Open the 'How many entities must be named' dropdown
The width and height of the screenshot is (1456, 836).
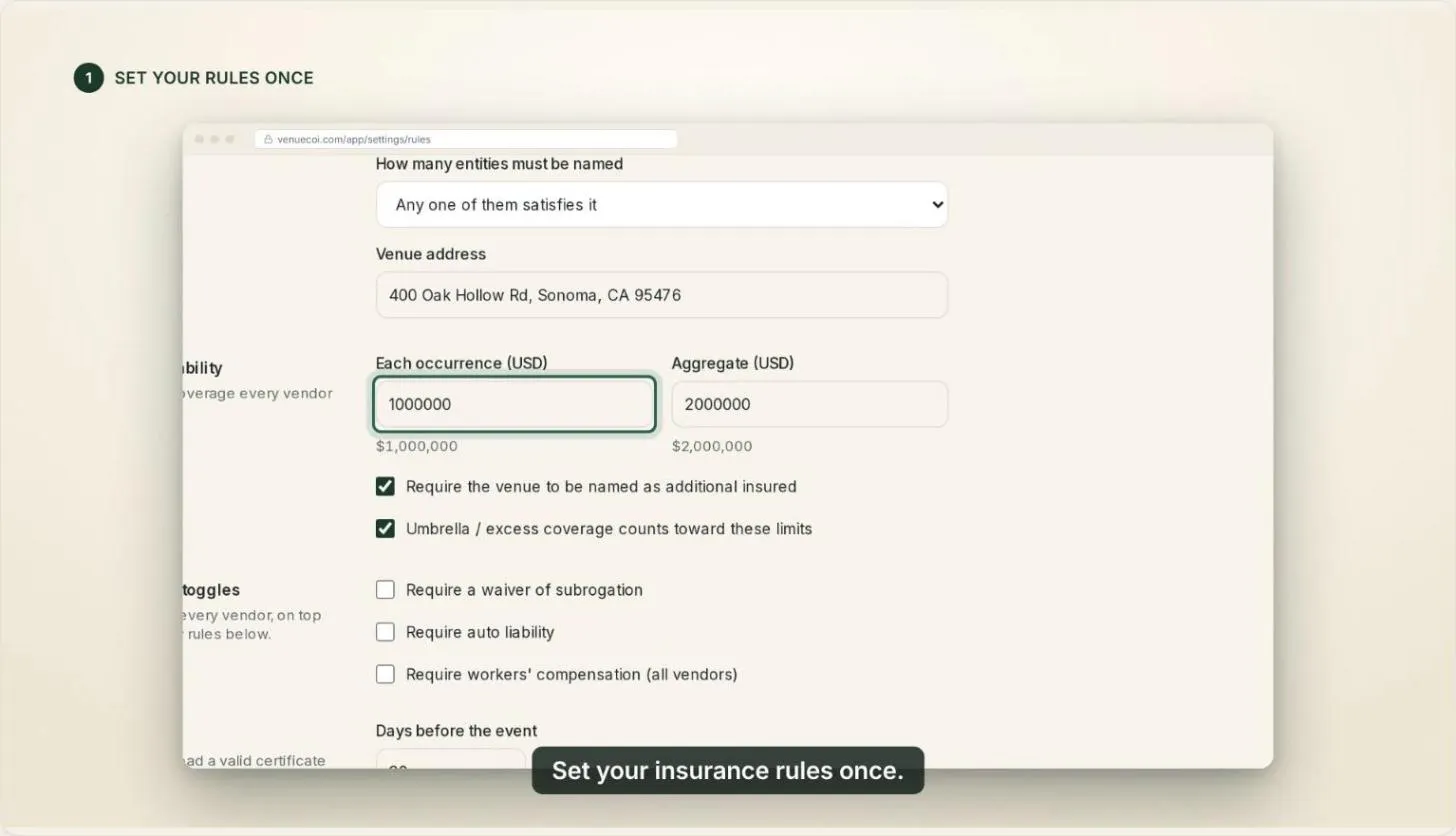pos(662,204)
